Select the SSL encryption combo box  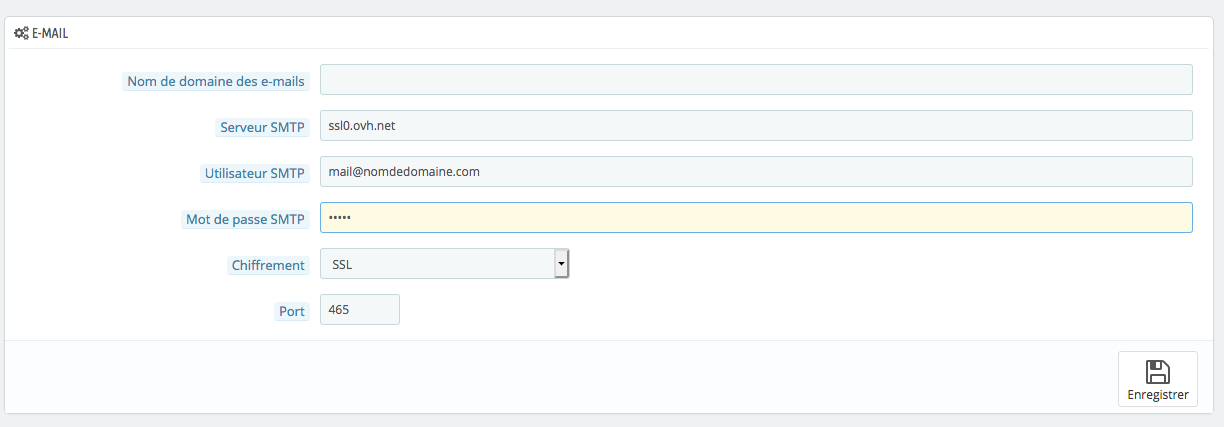pos(444,264)
